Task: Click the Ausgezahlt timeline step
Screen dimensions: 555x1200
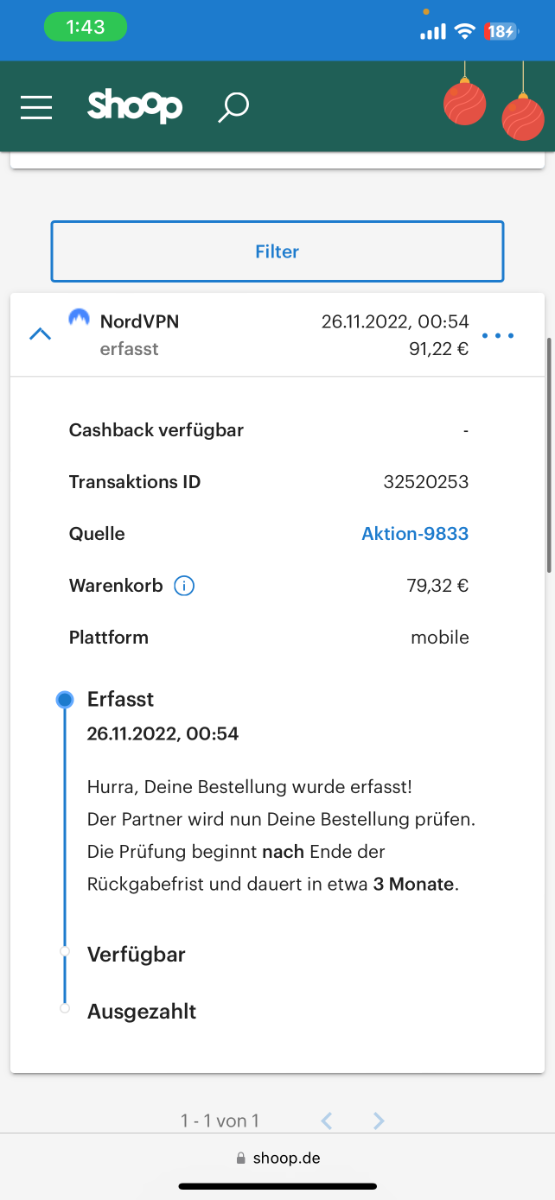Action: (141, 1012)
